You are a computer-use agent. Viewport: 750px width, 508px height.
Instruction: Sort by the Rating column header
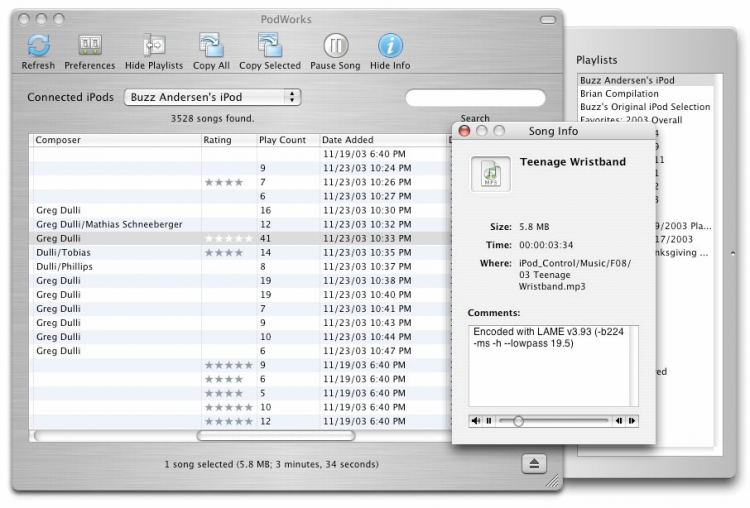pyautogui.click(x=229, y=140)
